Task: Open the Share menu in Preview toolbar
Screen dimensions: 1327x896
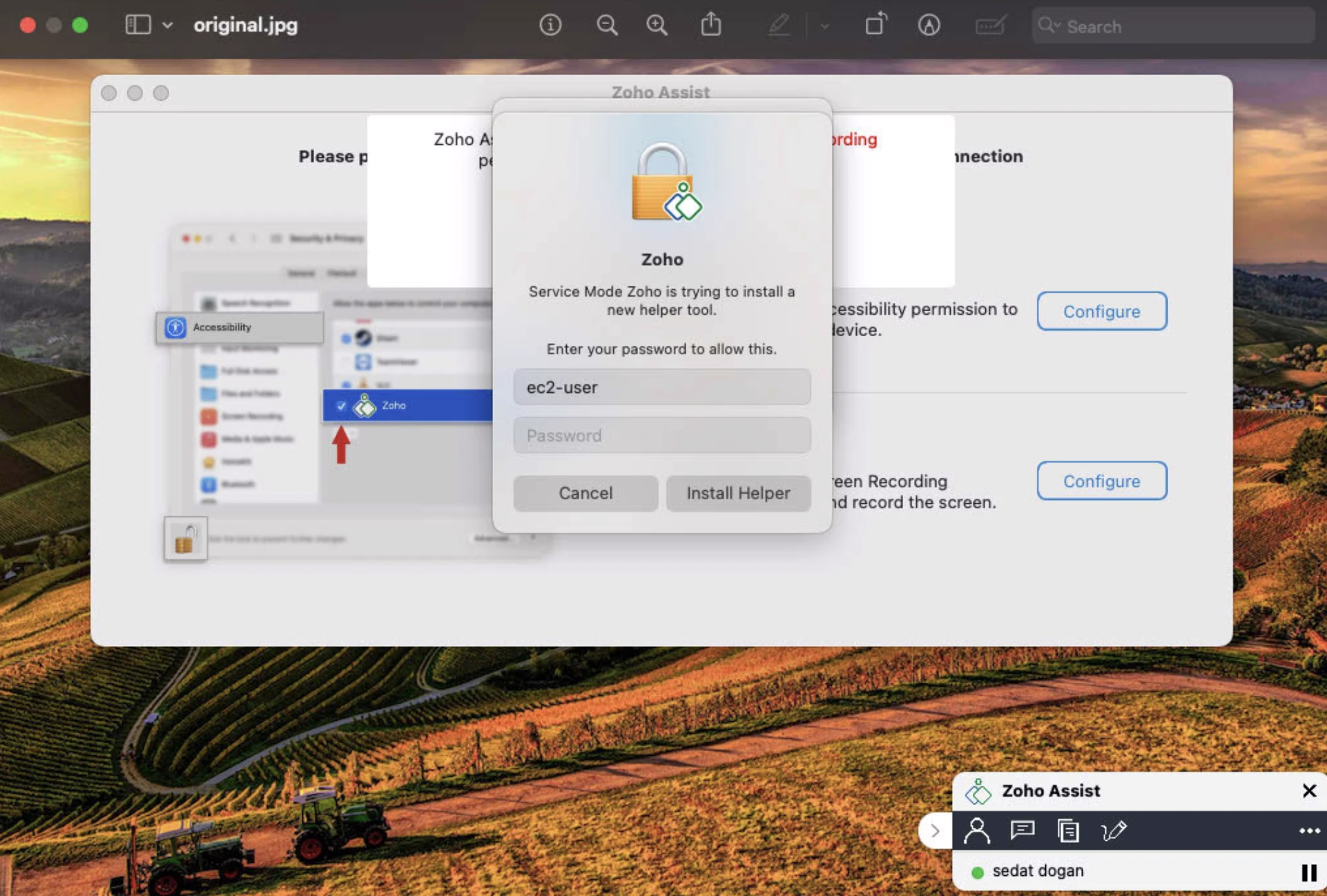Action: click(711, 25)
